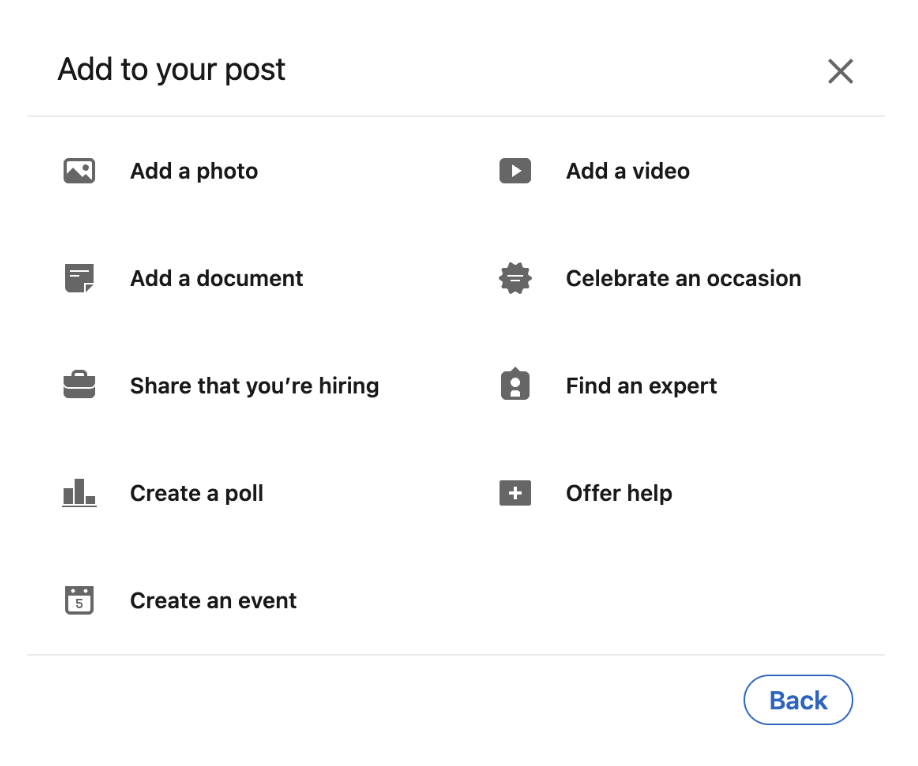Select the Add a photo option
The image size is (918, 766).
click(194, 171)
